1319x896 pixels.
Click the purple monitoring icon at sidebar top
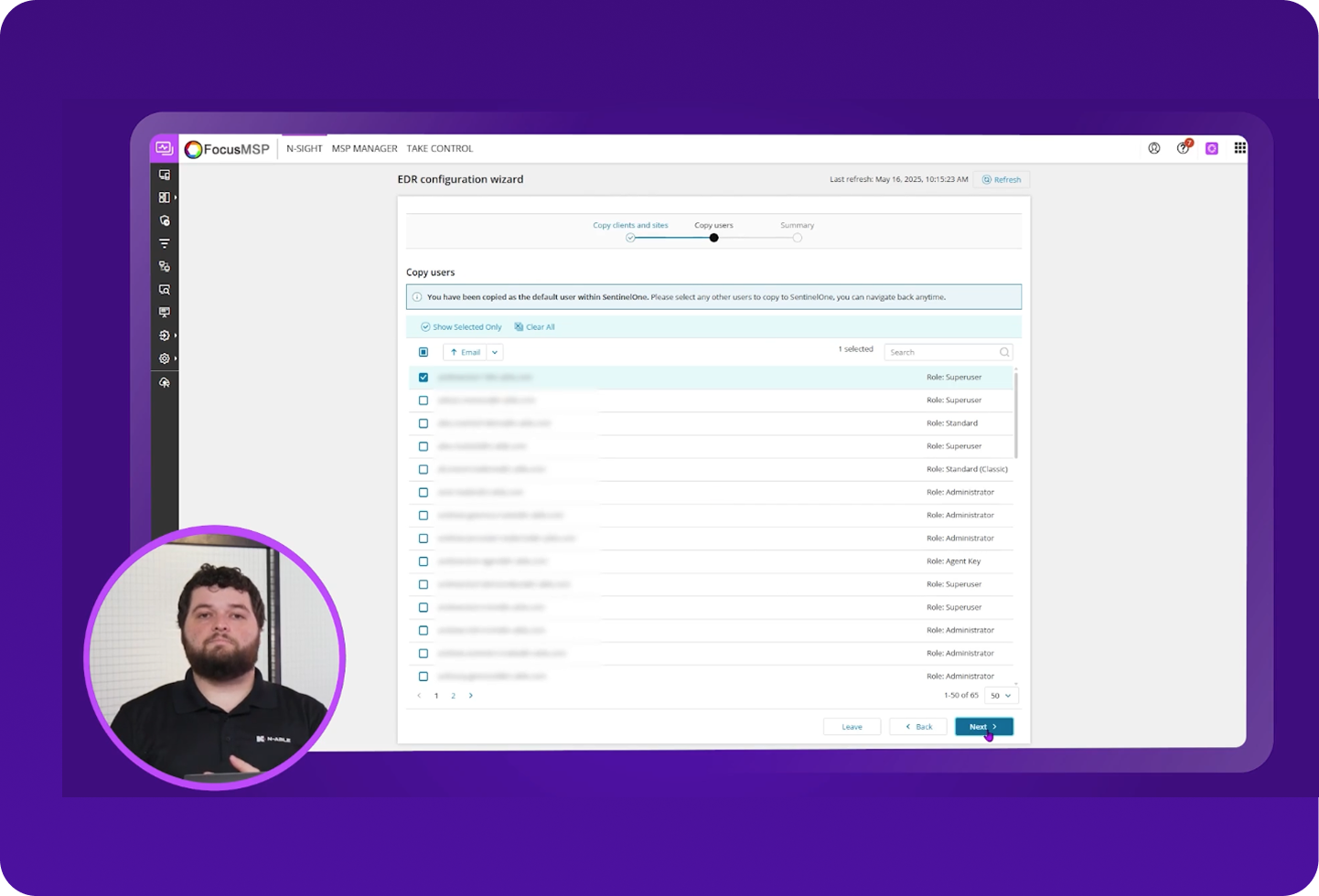[164, 148]
